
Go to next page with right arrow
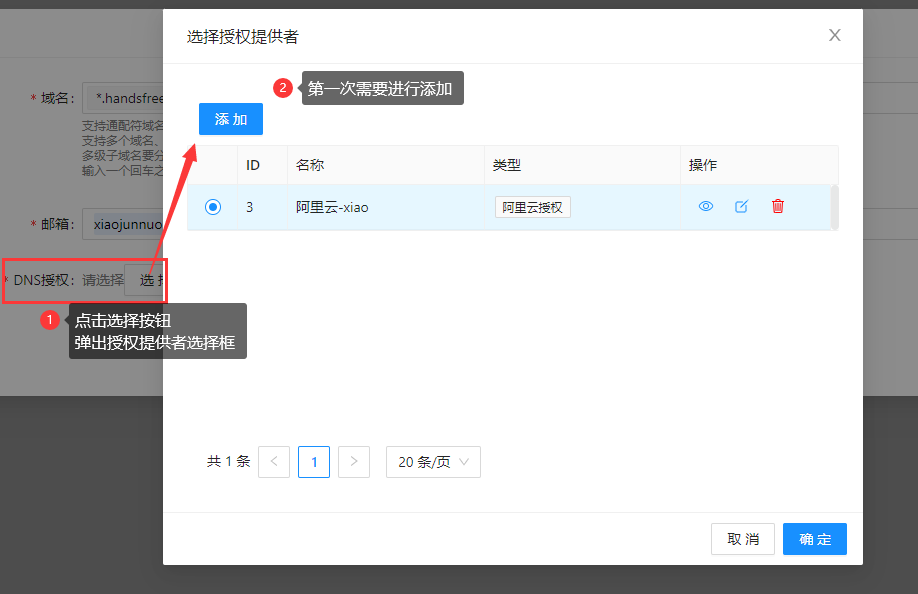pyautogui.click(x=353, y=461)
